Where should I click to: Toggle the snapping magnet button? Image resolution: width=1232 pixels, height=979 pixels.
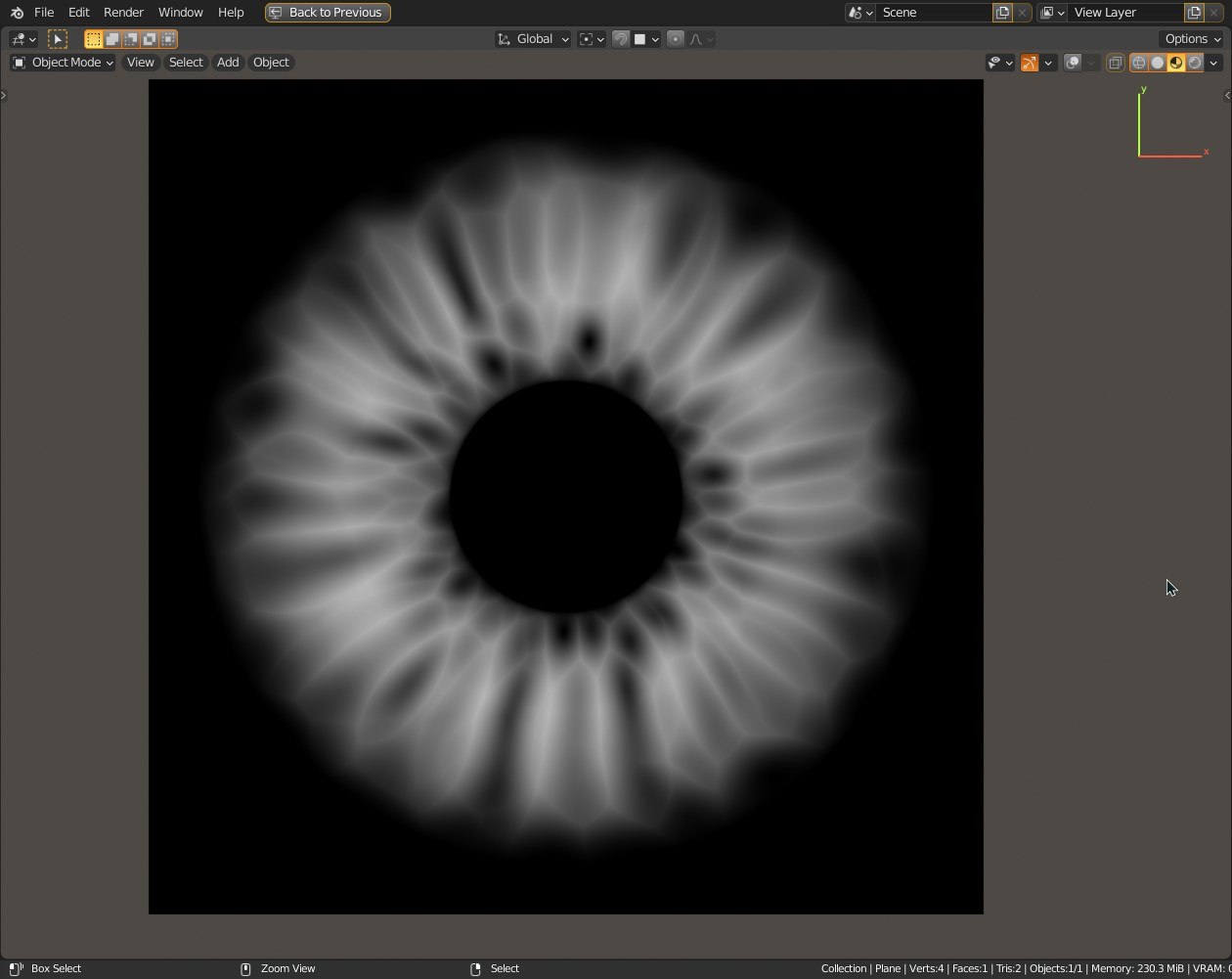point(620,39)
